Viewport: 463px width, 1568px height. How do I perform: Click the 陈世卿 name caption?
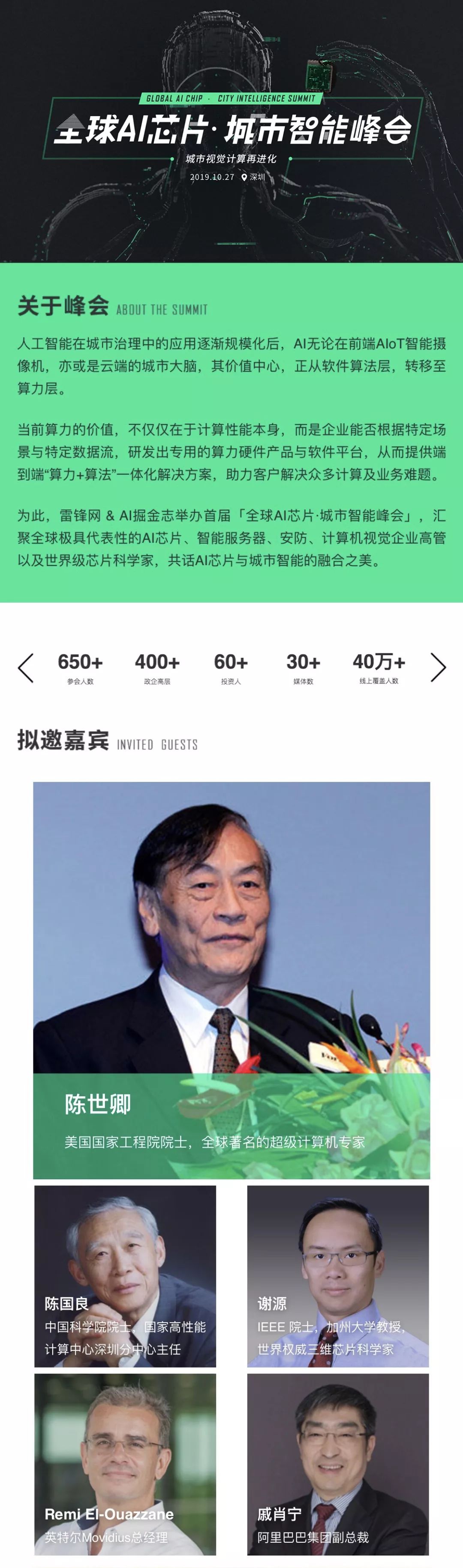coord(97,1104)
